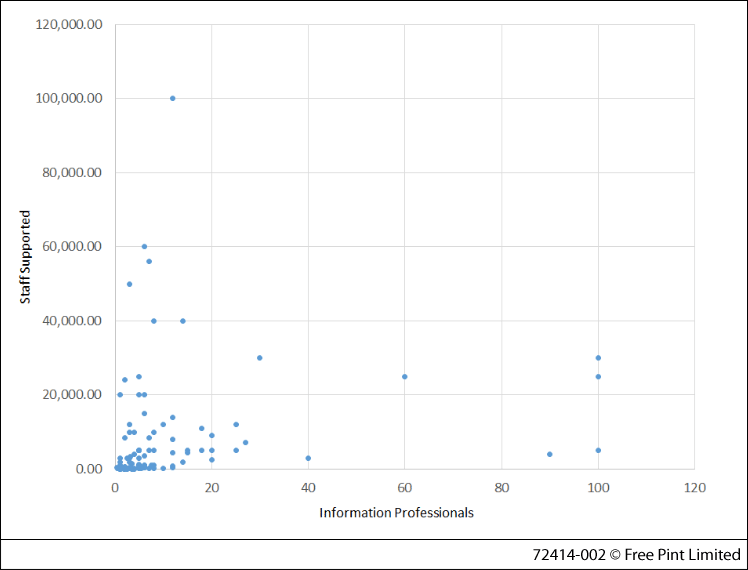Click the Free Pint Limited copyright text
Image resolution: width=748 pixels, height=570 pixels.
coord(636,554)
